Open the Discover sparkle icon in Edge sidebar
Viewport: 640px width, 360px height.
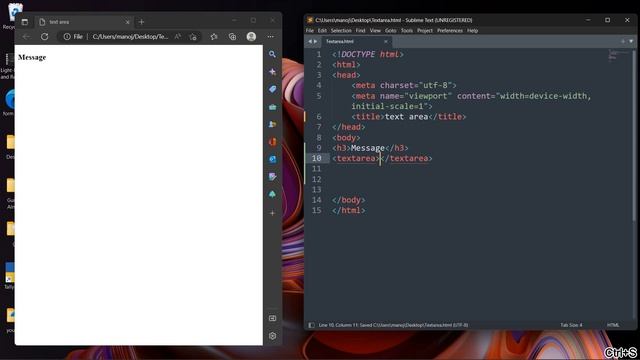tap(272, 72)
